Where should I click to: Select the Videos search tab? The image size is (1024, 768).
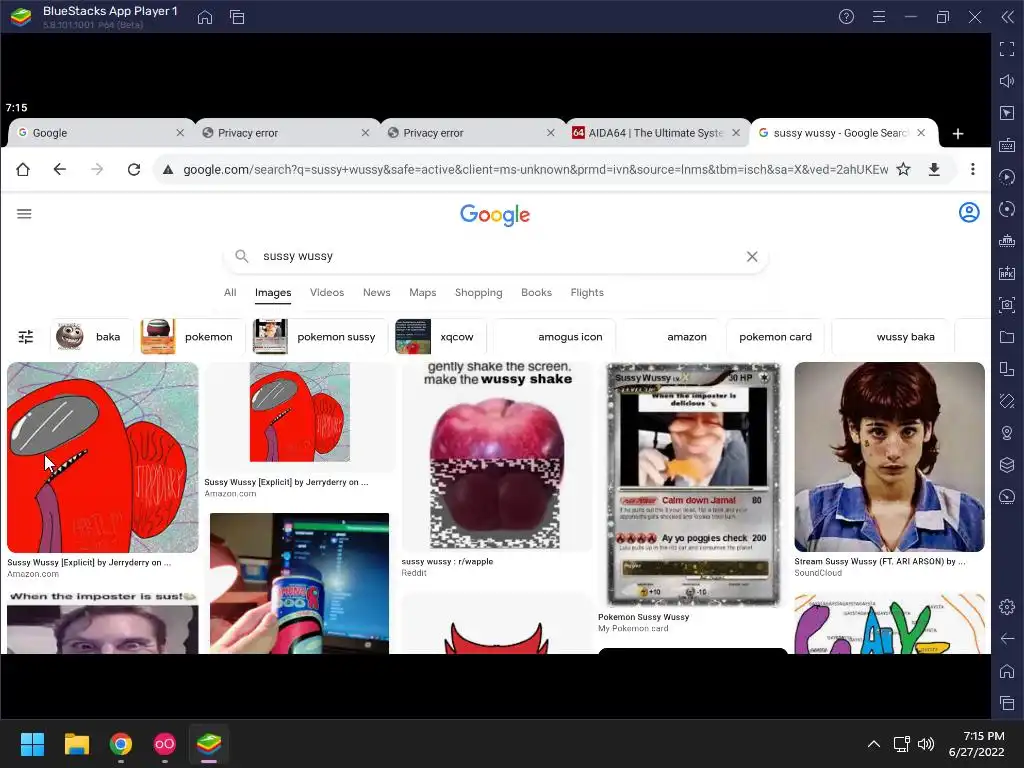327,293
